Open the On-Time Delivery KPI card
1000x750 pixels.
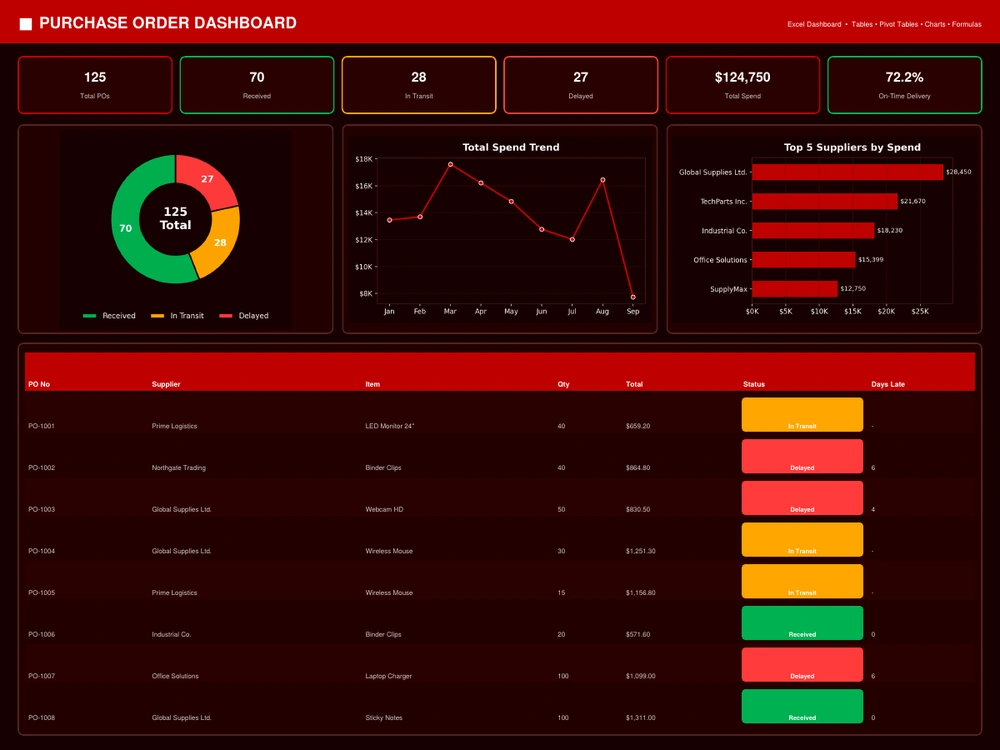[x=904, y=85]
